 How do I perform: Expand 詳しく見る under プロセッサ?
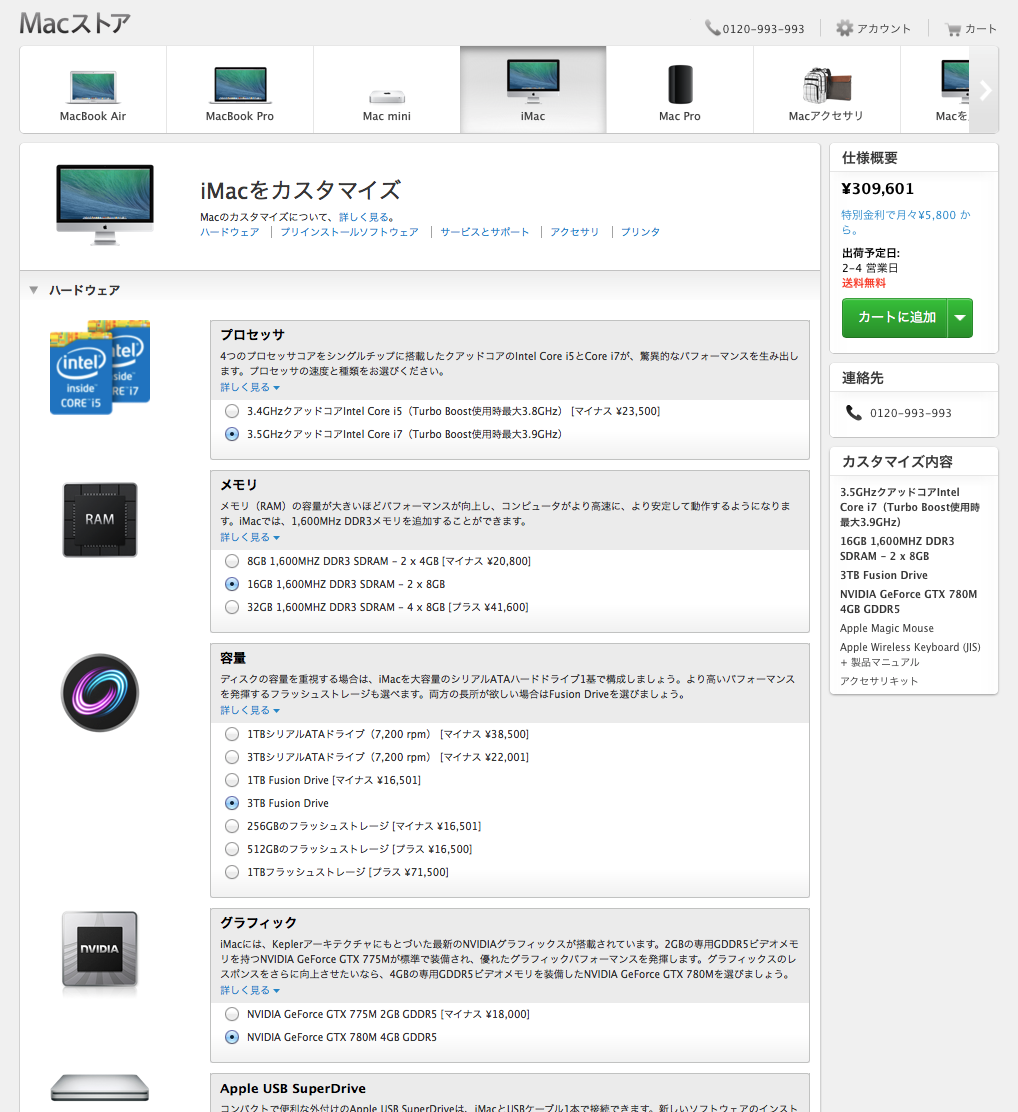[250, 387]
